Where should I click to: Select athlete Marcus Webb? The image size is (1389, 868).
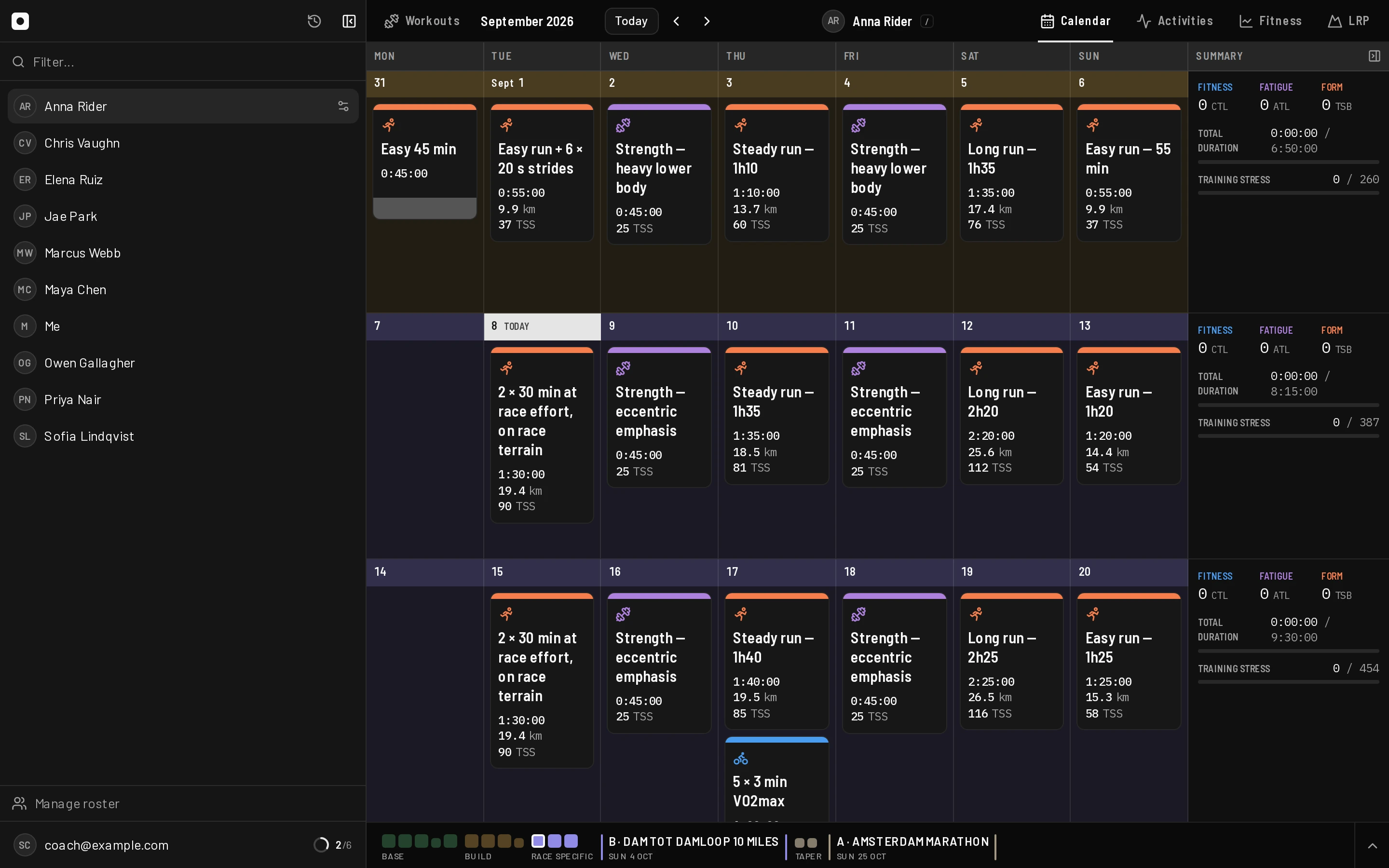(183, 253)
